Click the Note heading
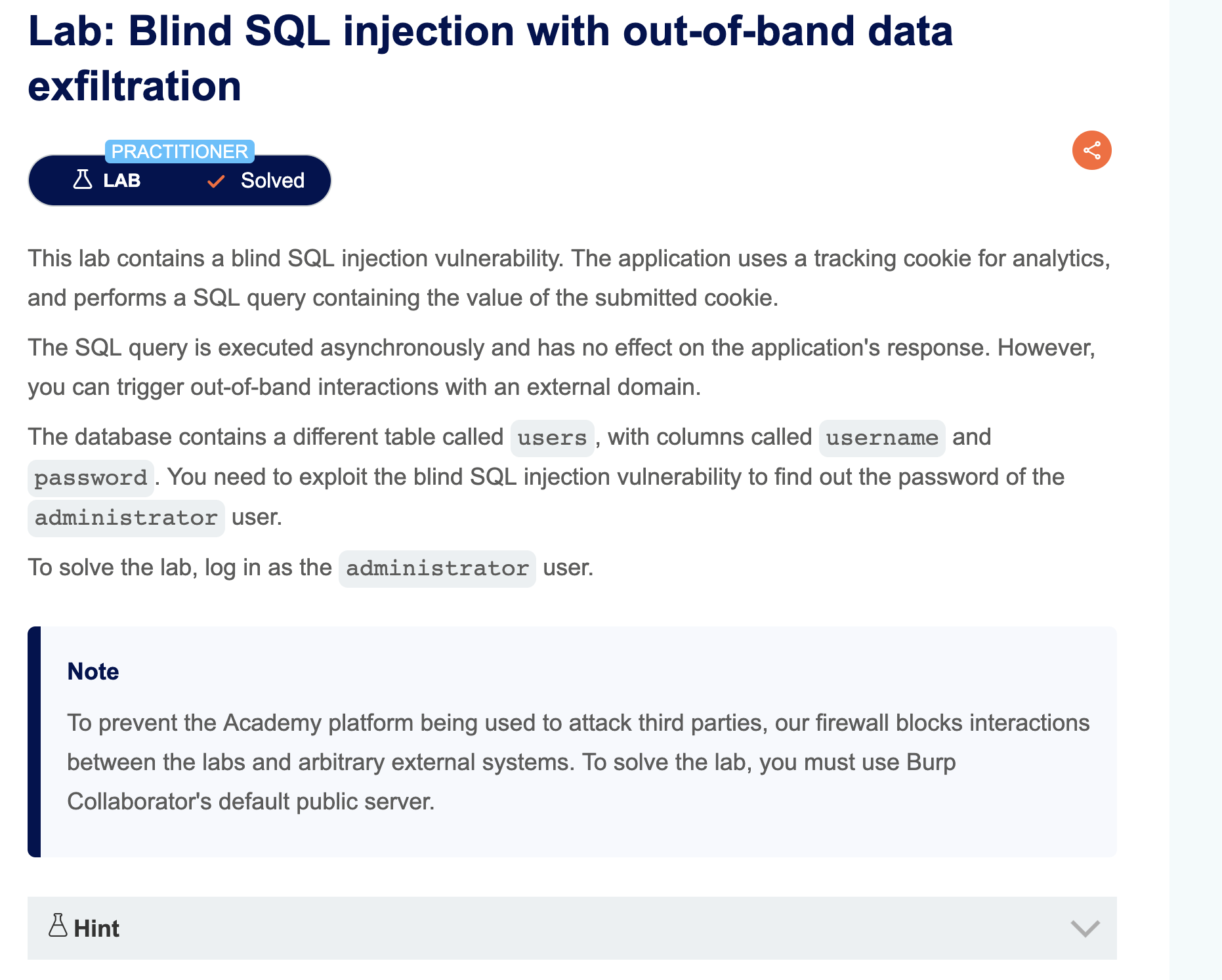This screenshot has height=980, width=1222. pos(93,672)
